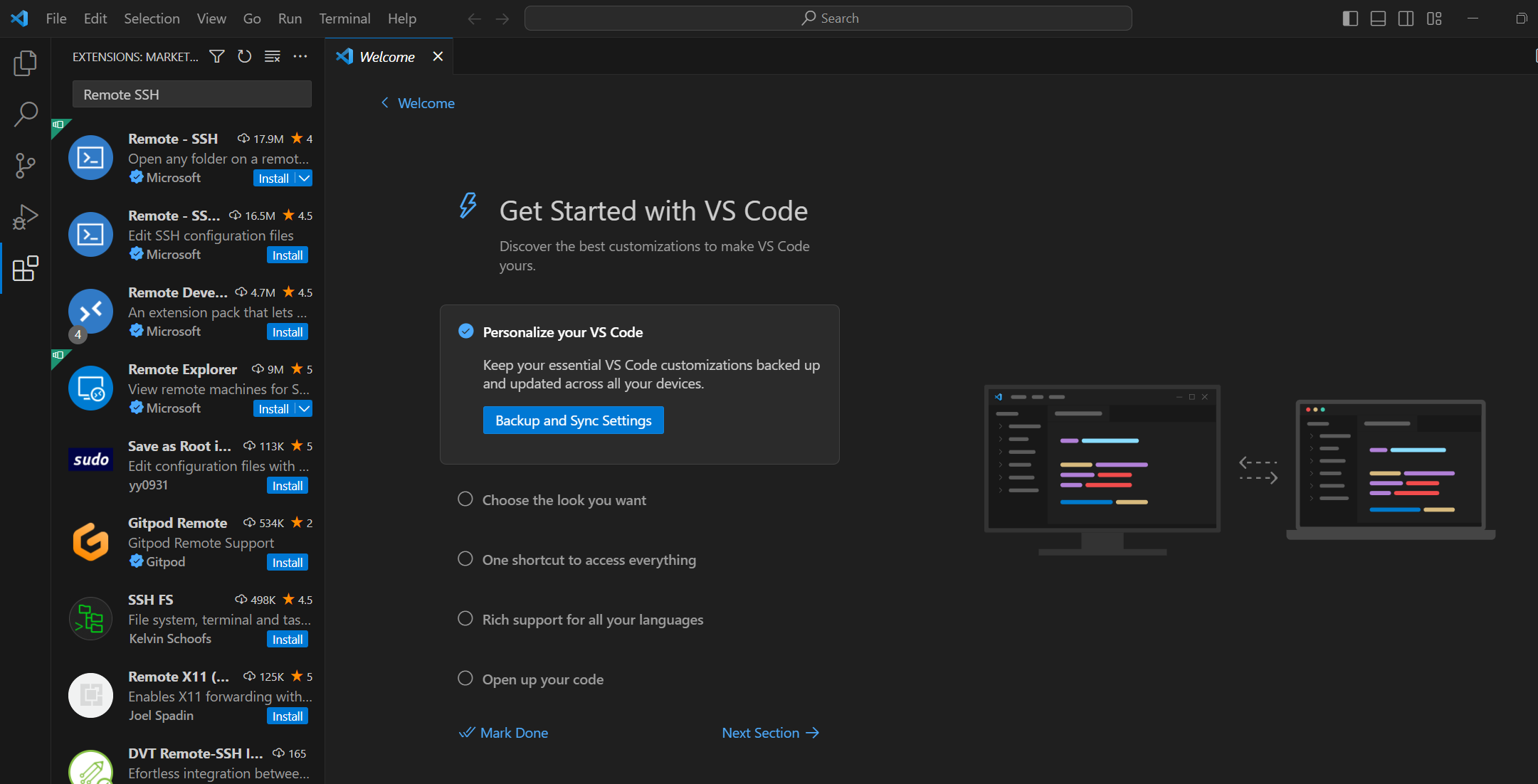Viewport: 1538px width, 784px height.
Task: Select Remote Explorer extension icon
Action: [90, 388]
